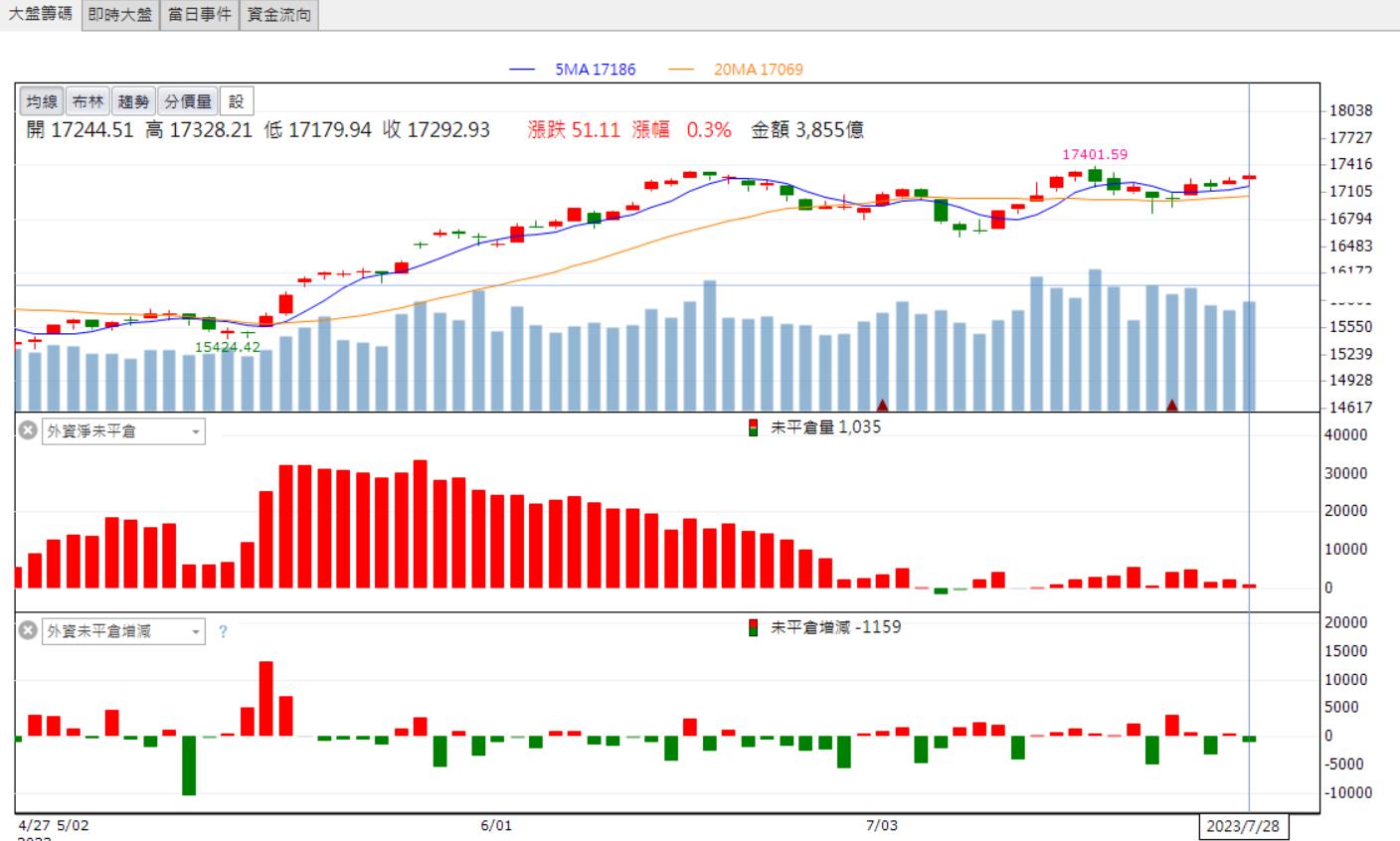Open the 外資淨未平倉 indicator dropdown
1400x841 pixels.
tap(123, 431)
